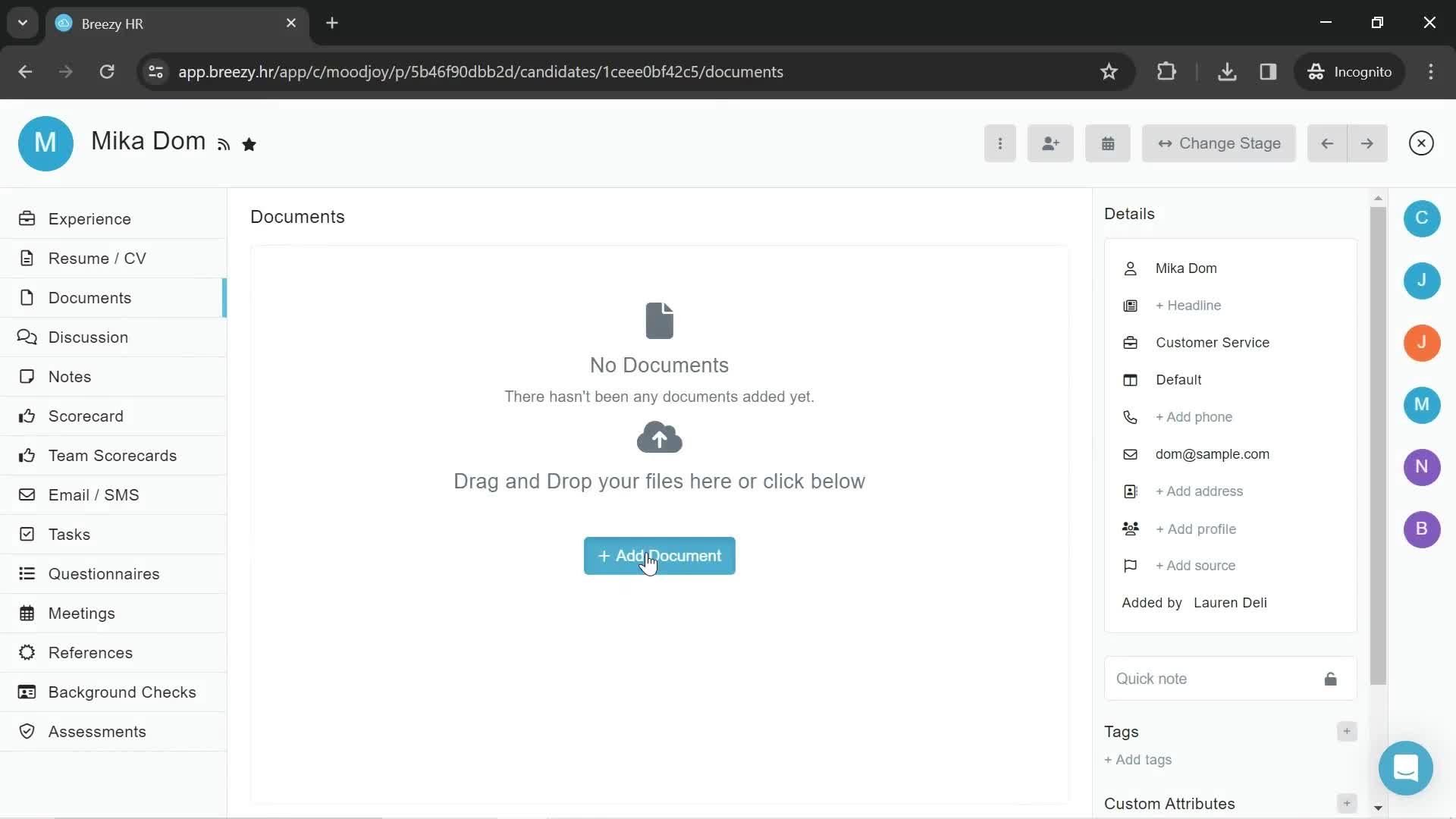Select the Notes sidebar menu item
Viewport: 1456px width, 819px height.
[x=70, y=376]
